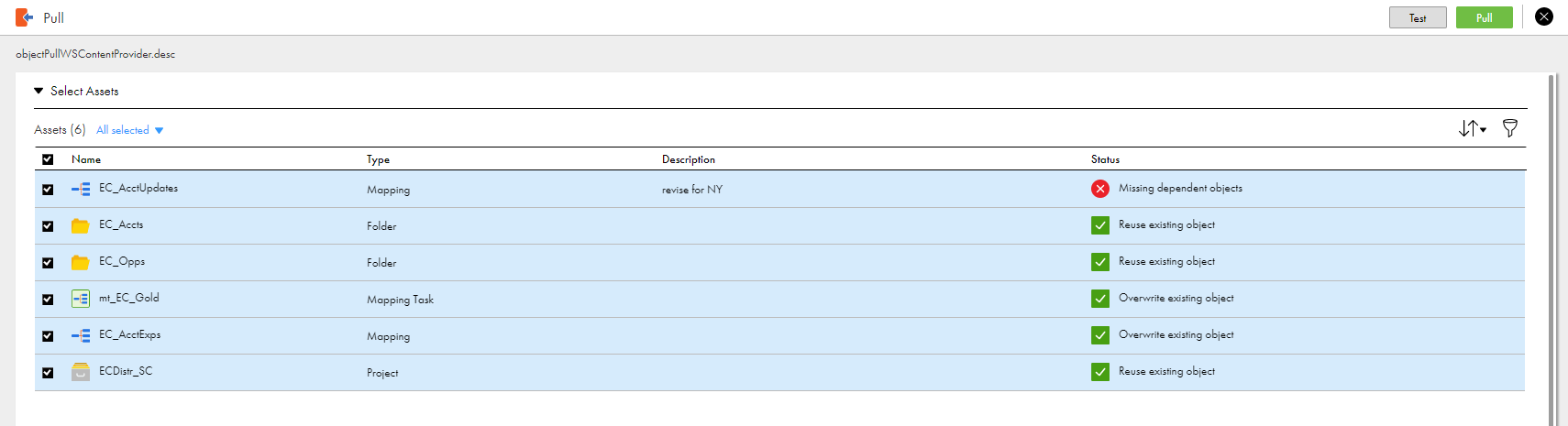
Task: Click the EC_AcctUpdates mapping icon
Action: 81,189
